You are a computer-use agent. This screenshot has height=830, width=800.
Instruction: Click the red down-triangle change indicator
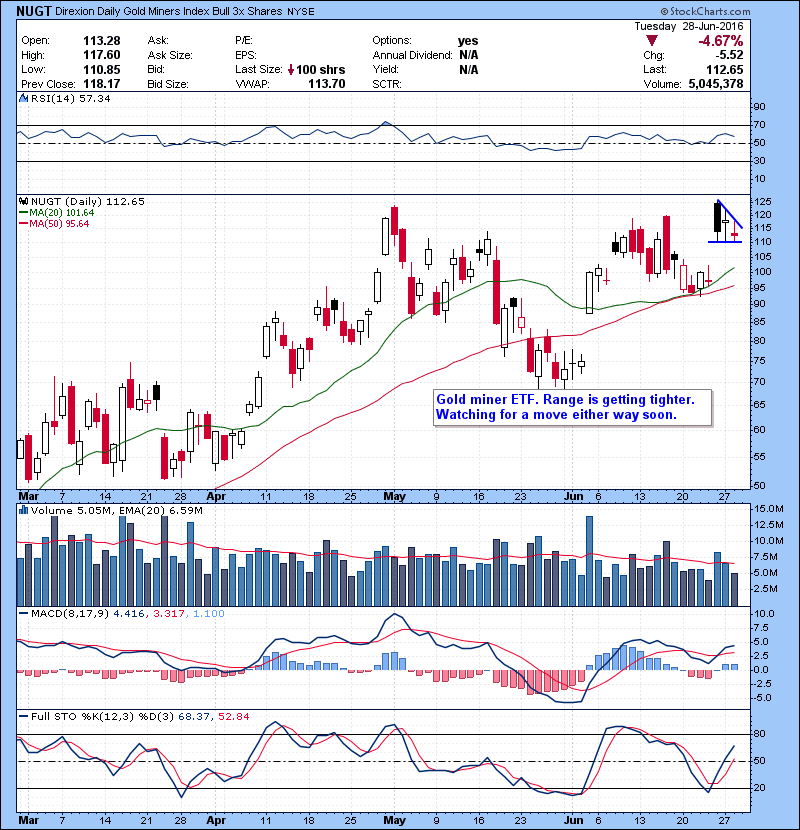point(652,41)
